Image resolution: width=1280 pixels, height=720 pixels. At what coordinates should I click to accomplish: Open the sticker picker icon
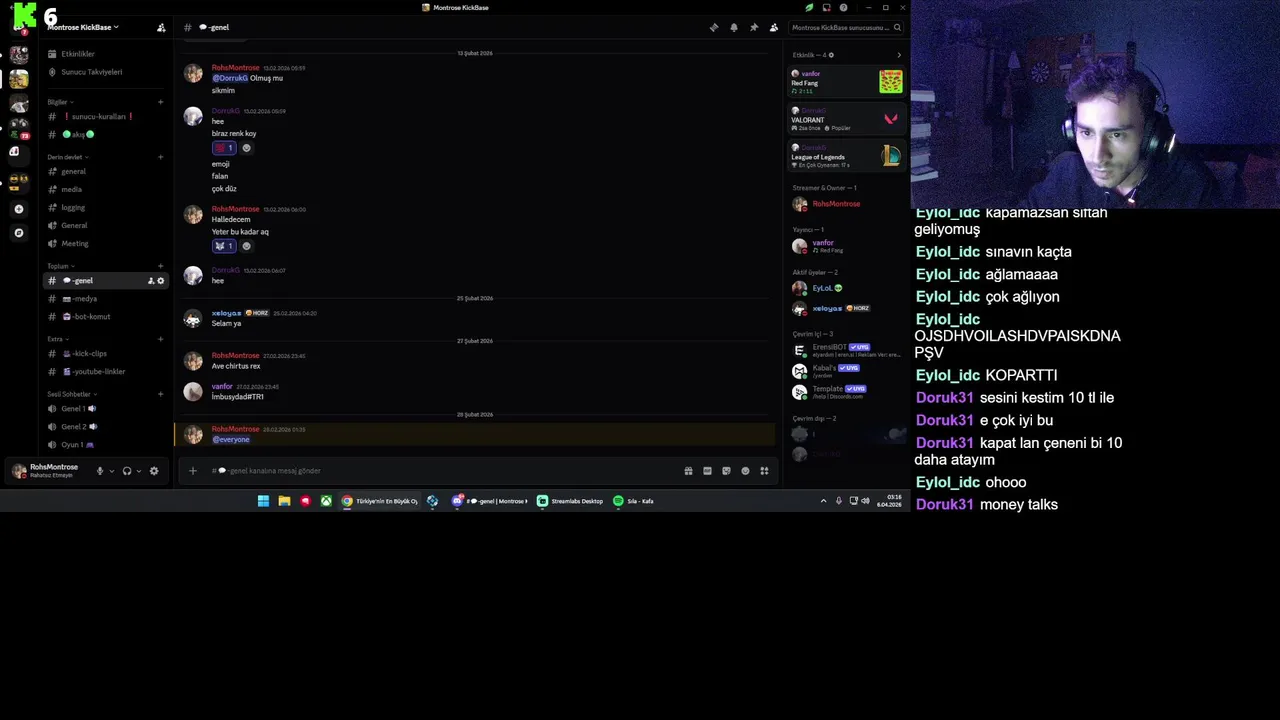[726, 471]
